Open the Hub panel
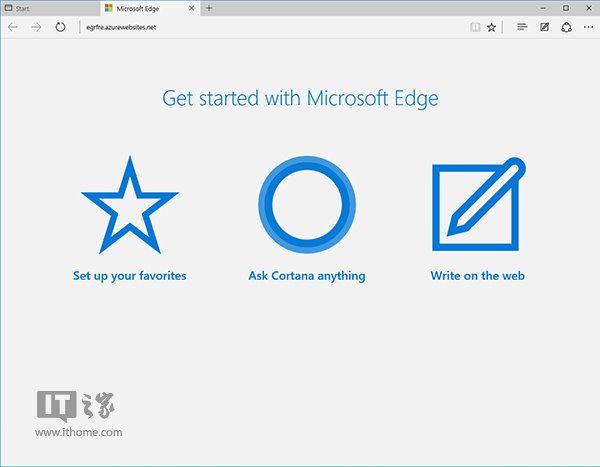 point(521,27)
